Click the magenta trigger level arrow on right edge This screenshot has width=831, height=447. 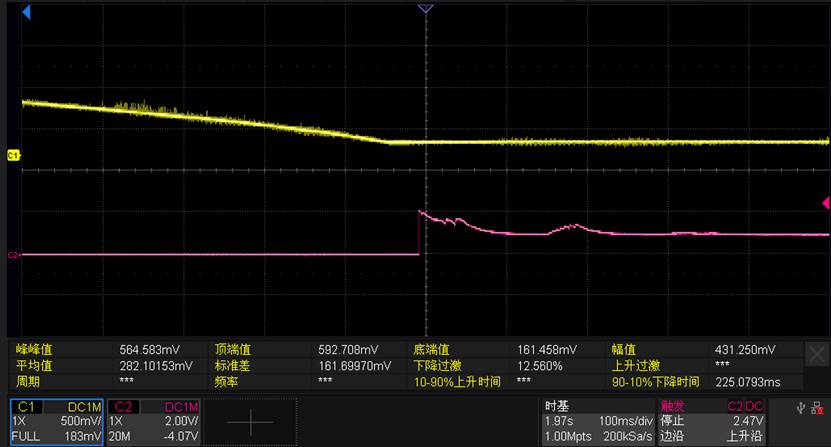pyautogui.click(x=826, y=203)
